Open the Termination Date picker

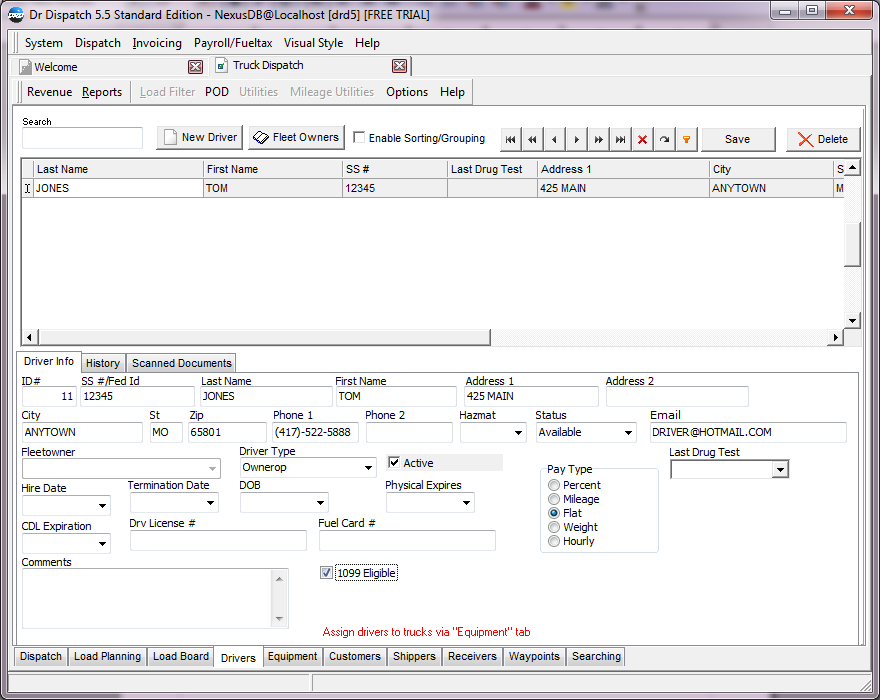click(x=210, y=503)
